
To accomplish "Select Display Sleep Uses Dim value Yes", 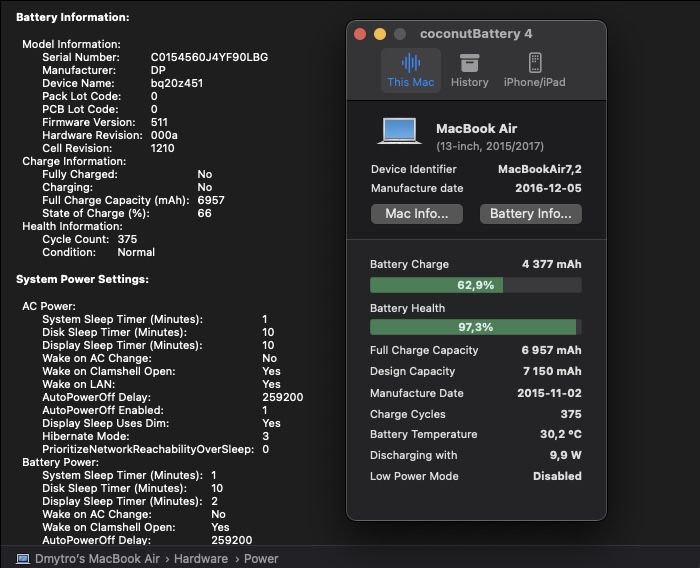I will (271, 423).
